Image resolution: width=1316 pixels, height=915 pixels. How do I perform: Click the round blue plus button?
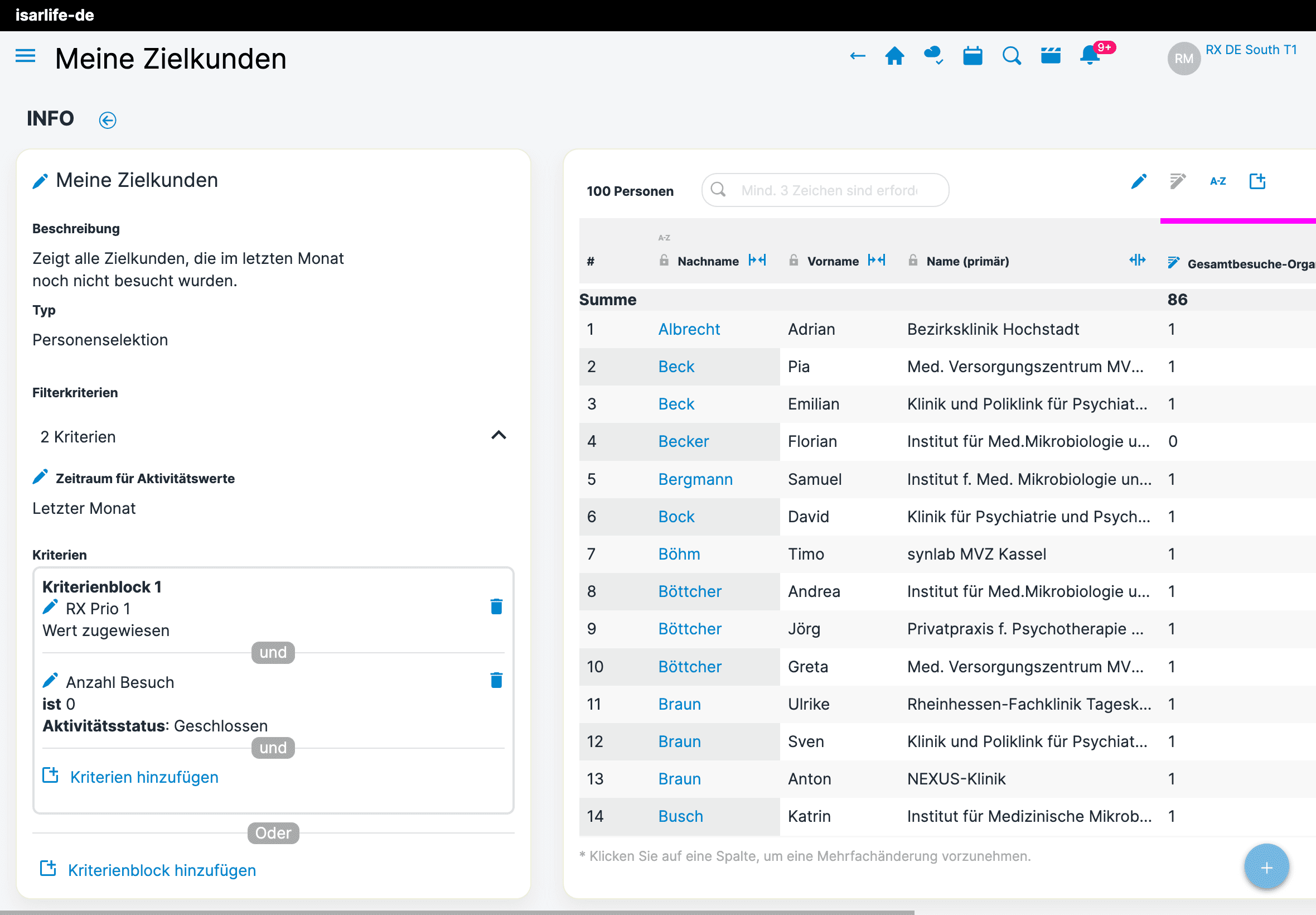point(1266,867)
